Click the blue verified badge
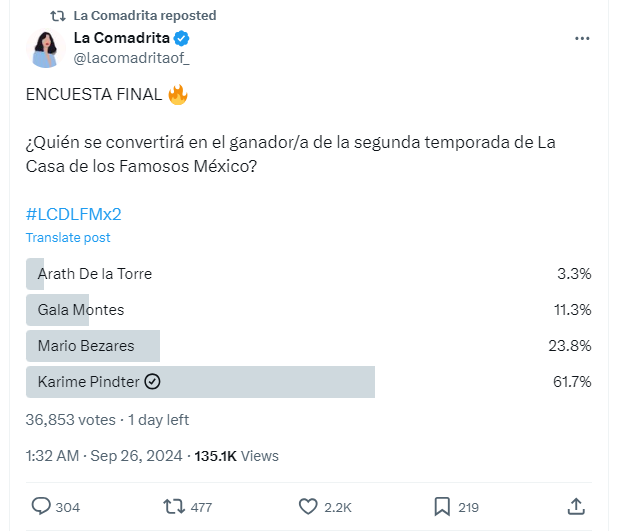The height and width of the screenshot is (531, 624). pyautogui.click(x=182, y=38)
